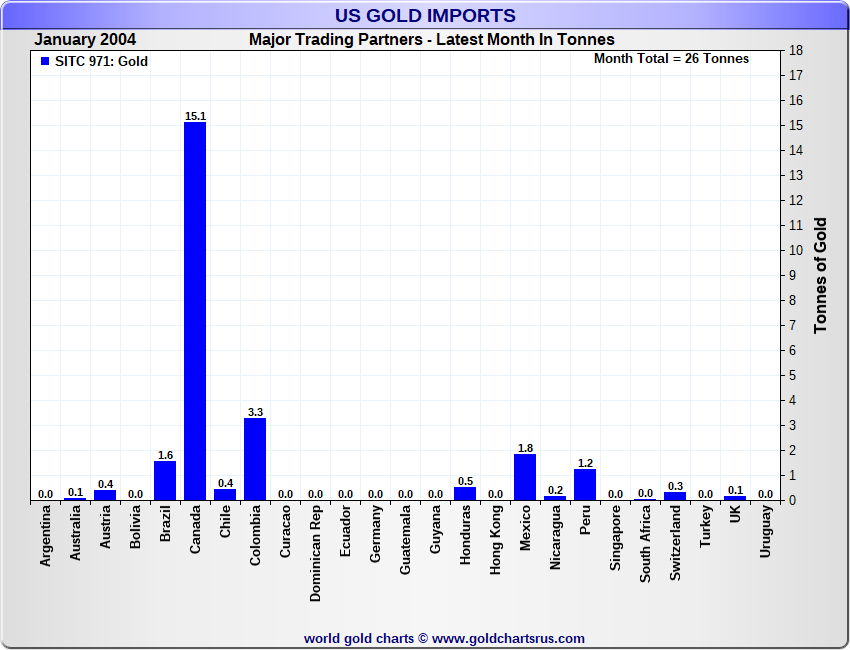The width and height of the screenshot is (850, 650).
Task: Click the Dominican Rep axis label
Action: pyautogui.click(x=315, y=554)
